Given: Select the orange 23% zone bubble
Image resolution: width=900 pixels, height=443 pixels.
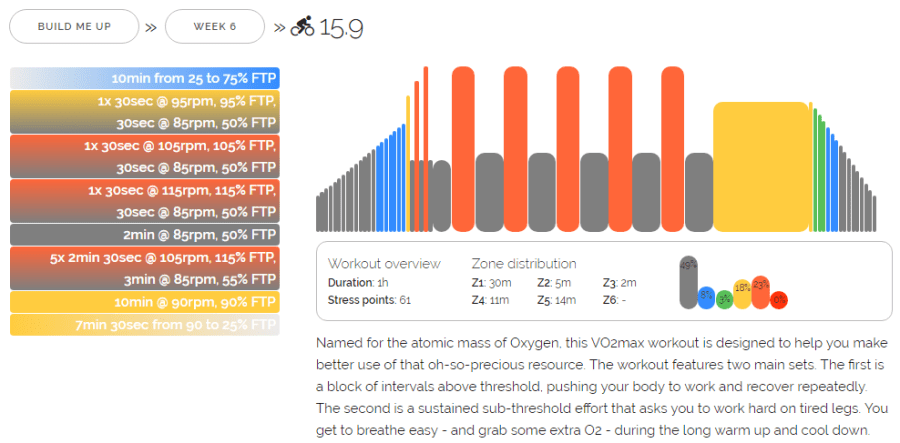Looking at the screenshot, I should click(760, 291).
